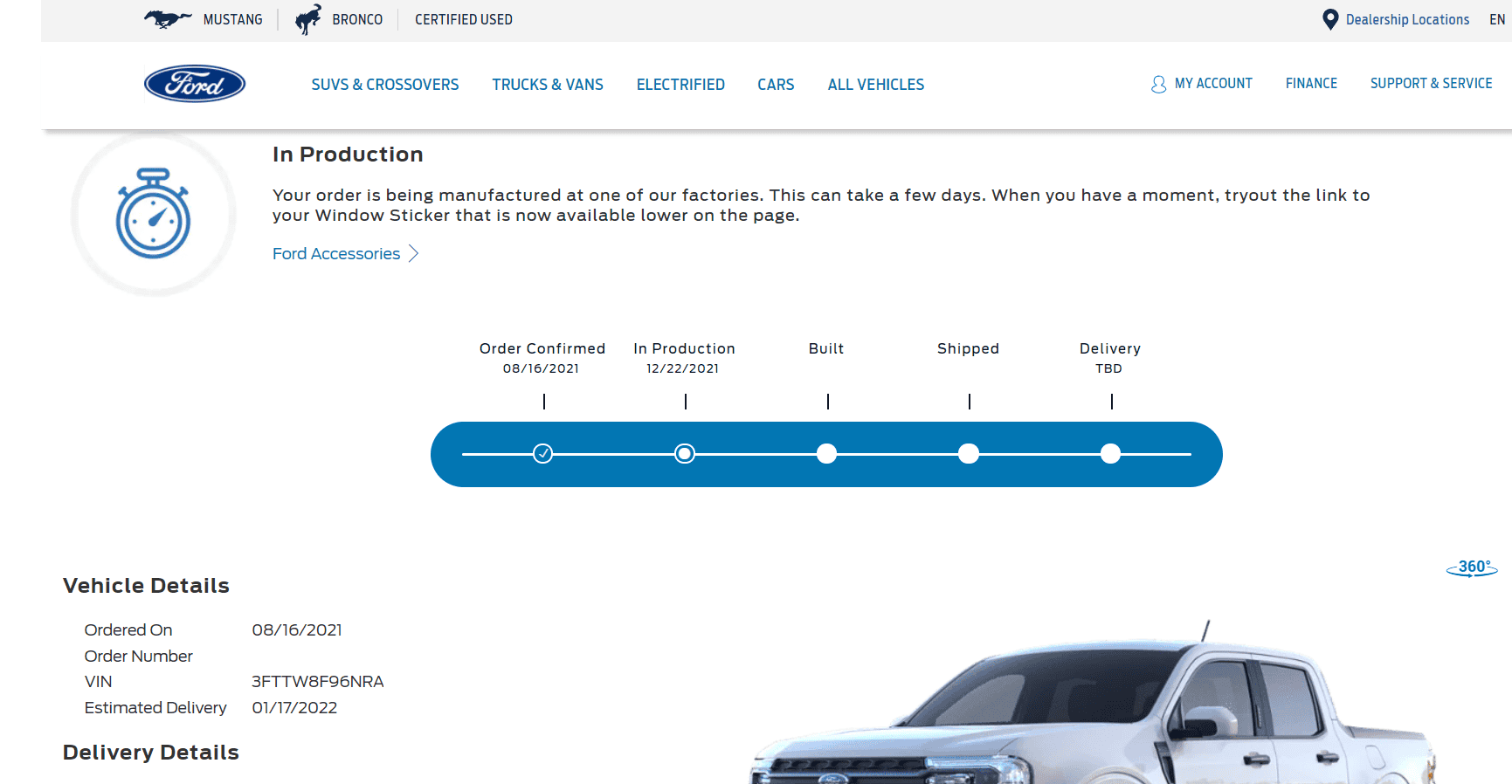Screen dimensions: 1512x784
Task: Follow the Ford Accessories link
Action: click(x=336, y=253)
